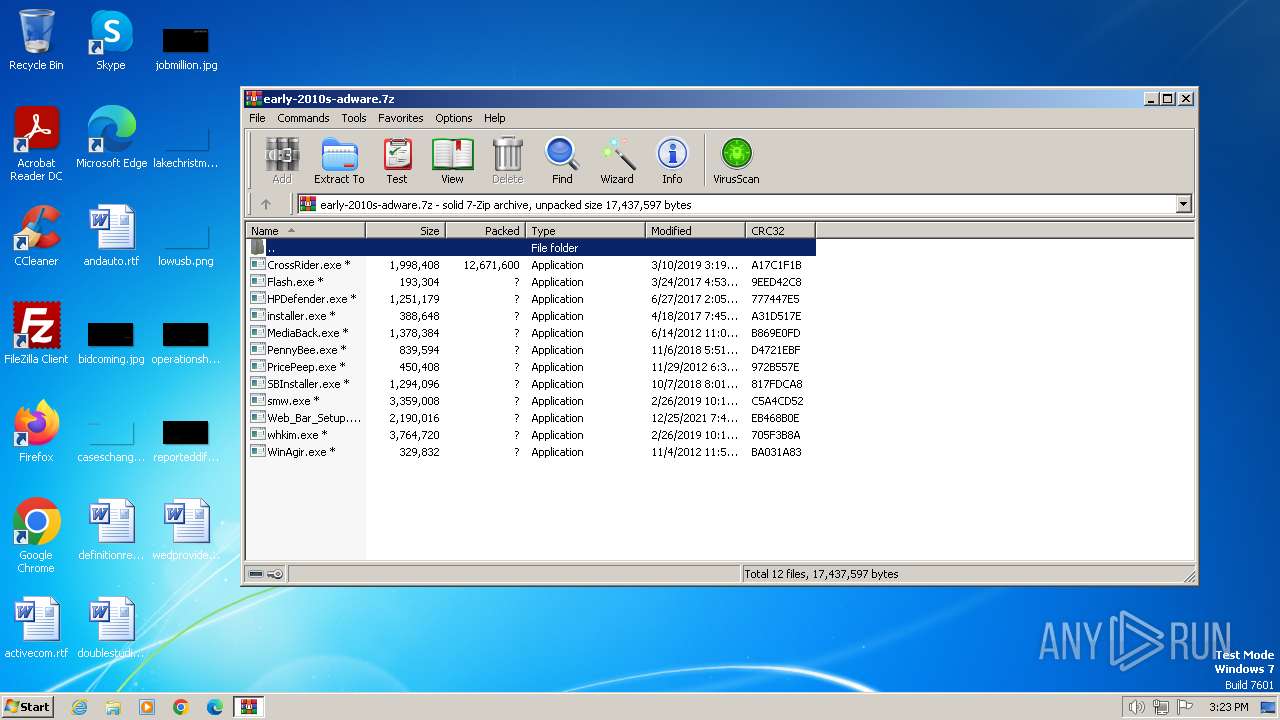The width and height of the screenshot is (1280, 720).
Task: Select PricePeep.exe file
Action: tap(531, 367)
